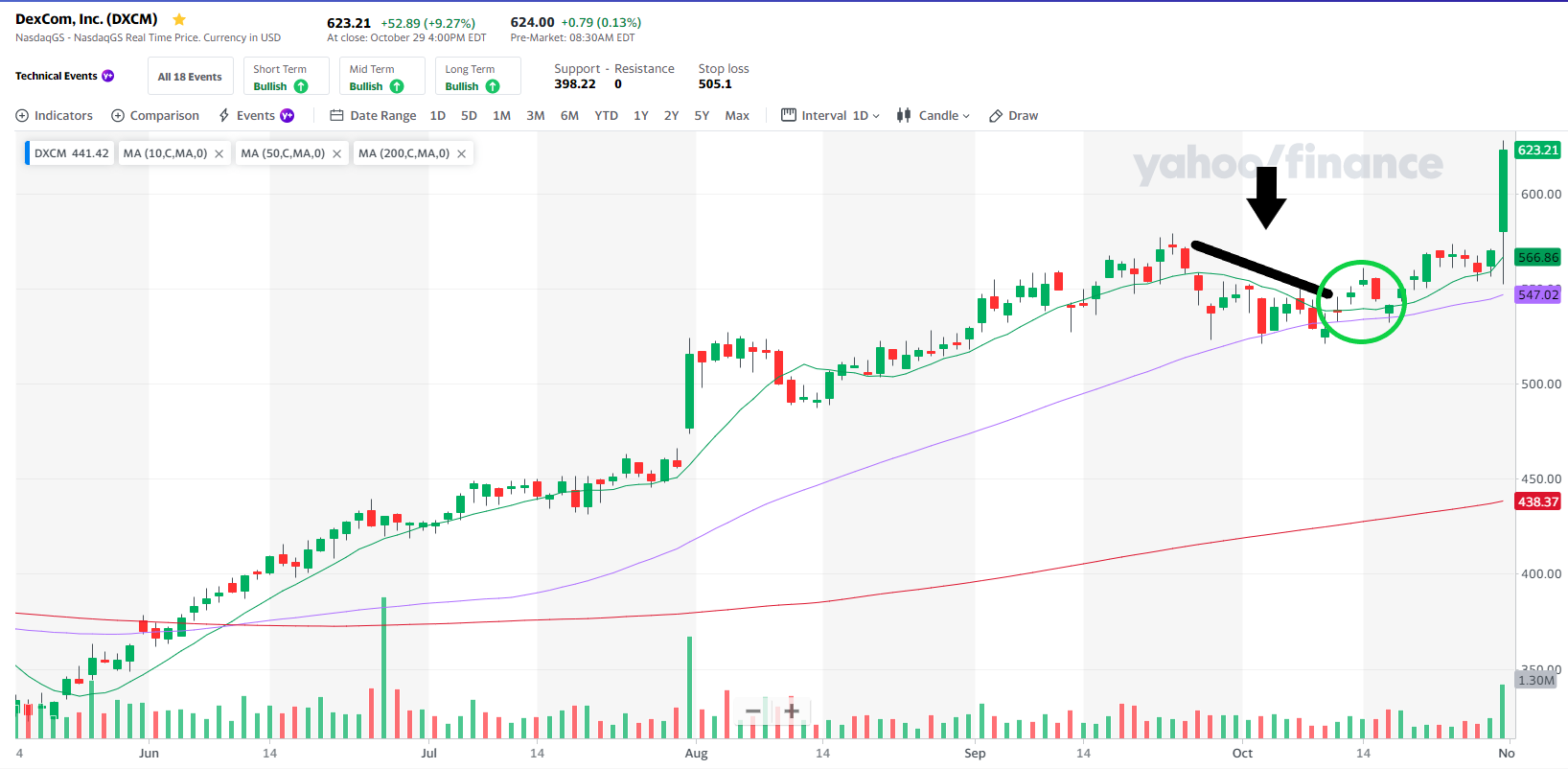The image size is (1568, 769).
Task: Click the premium badge next to Events
Action: (x=287, y=115)
